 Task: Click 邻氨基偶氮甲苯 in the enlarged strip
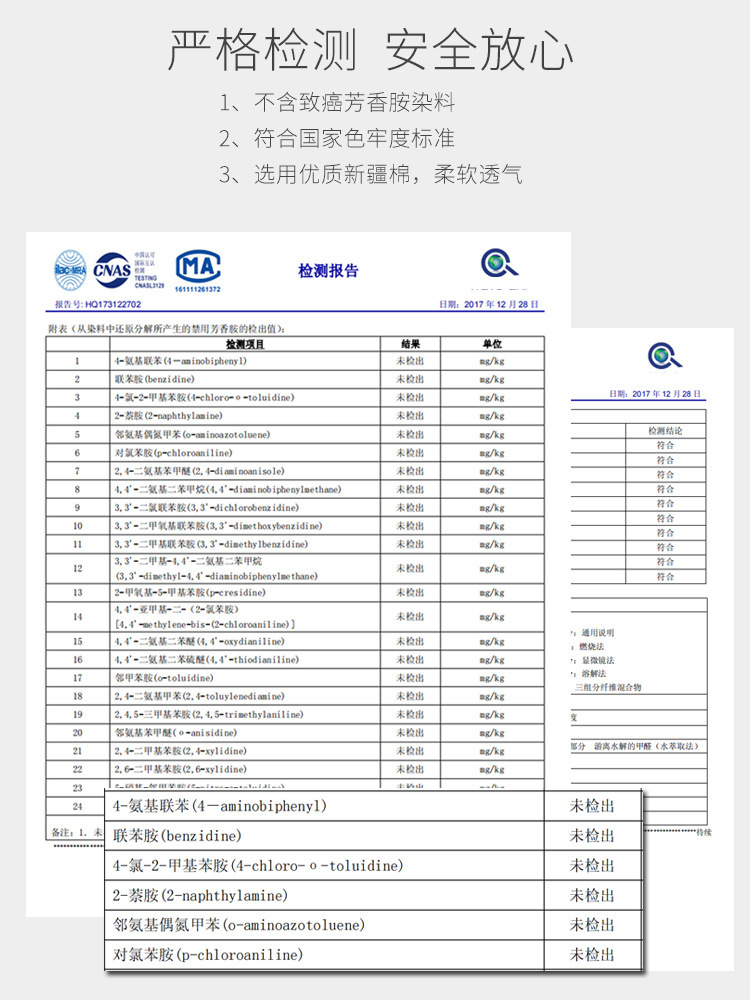coord(239,925)
